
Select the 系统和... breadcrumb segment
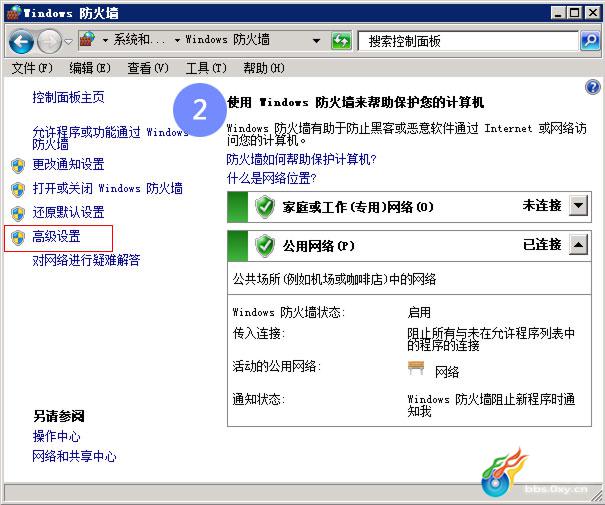pos(138,40)
